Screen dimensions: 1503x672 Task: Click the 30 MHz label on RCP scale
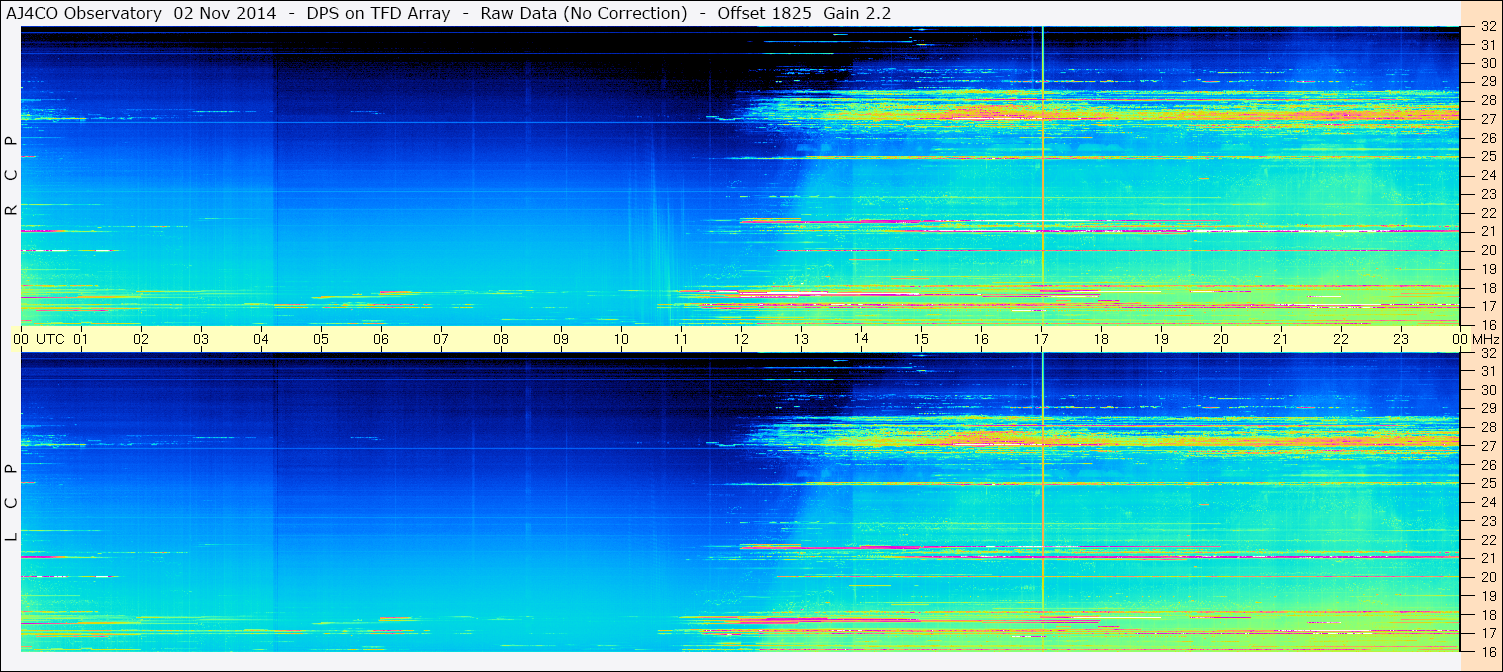coord(1487,63)
